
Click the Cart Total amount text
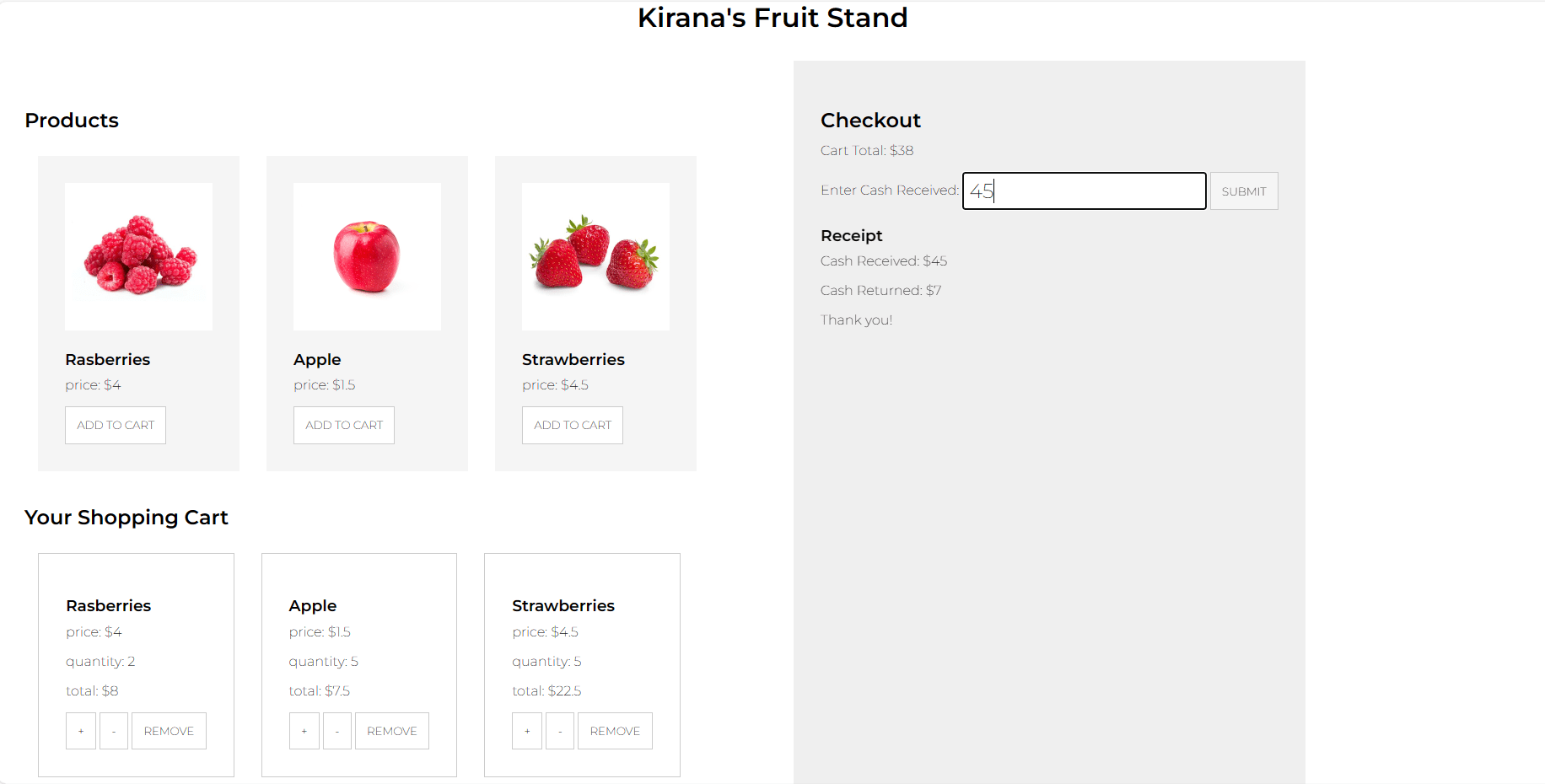pos(867,150)
